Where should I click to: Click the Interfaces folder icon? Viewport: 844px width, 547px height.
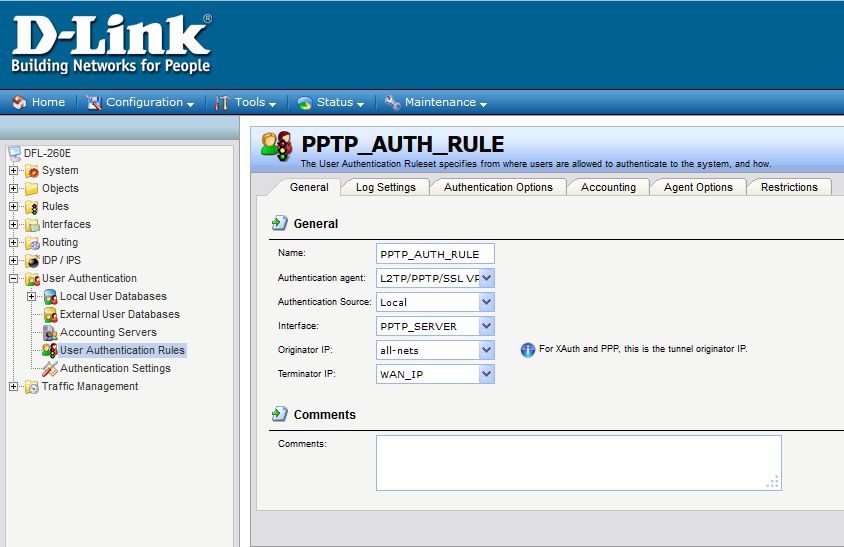pyautogui.click(x=32, y=225)
